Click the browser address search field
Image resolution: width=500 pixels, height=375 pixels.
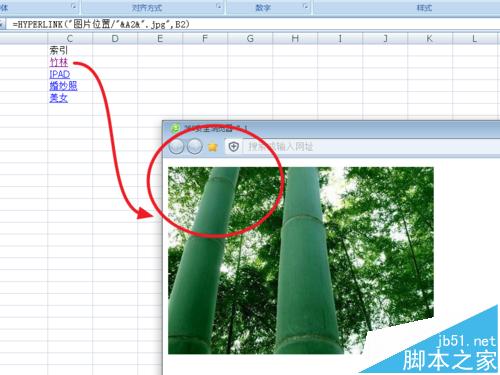pyautogui.click(x=372, y=147)
